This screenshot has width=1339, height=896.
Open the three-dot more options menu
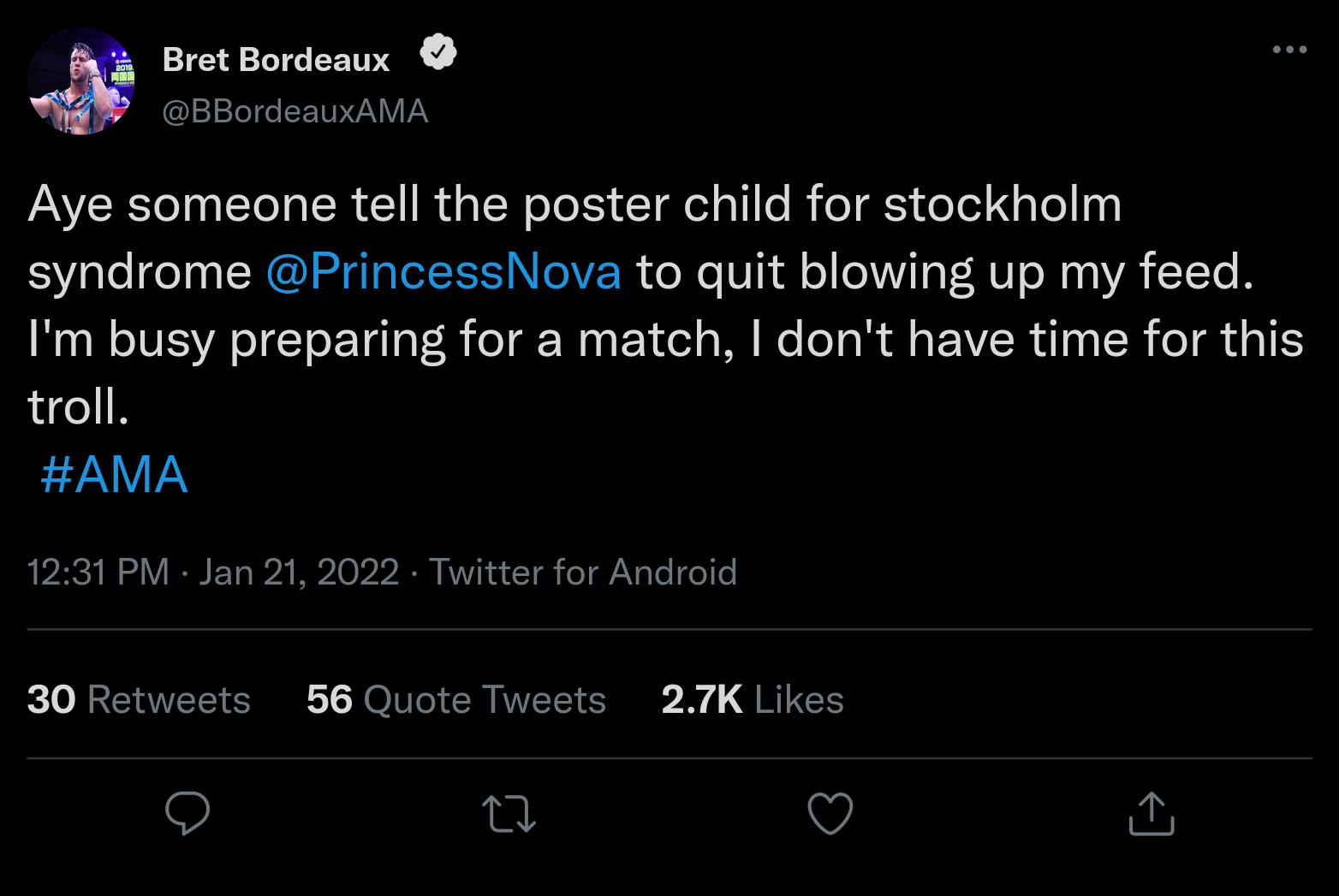(1289, 50)
